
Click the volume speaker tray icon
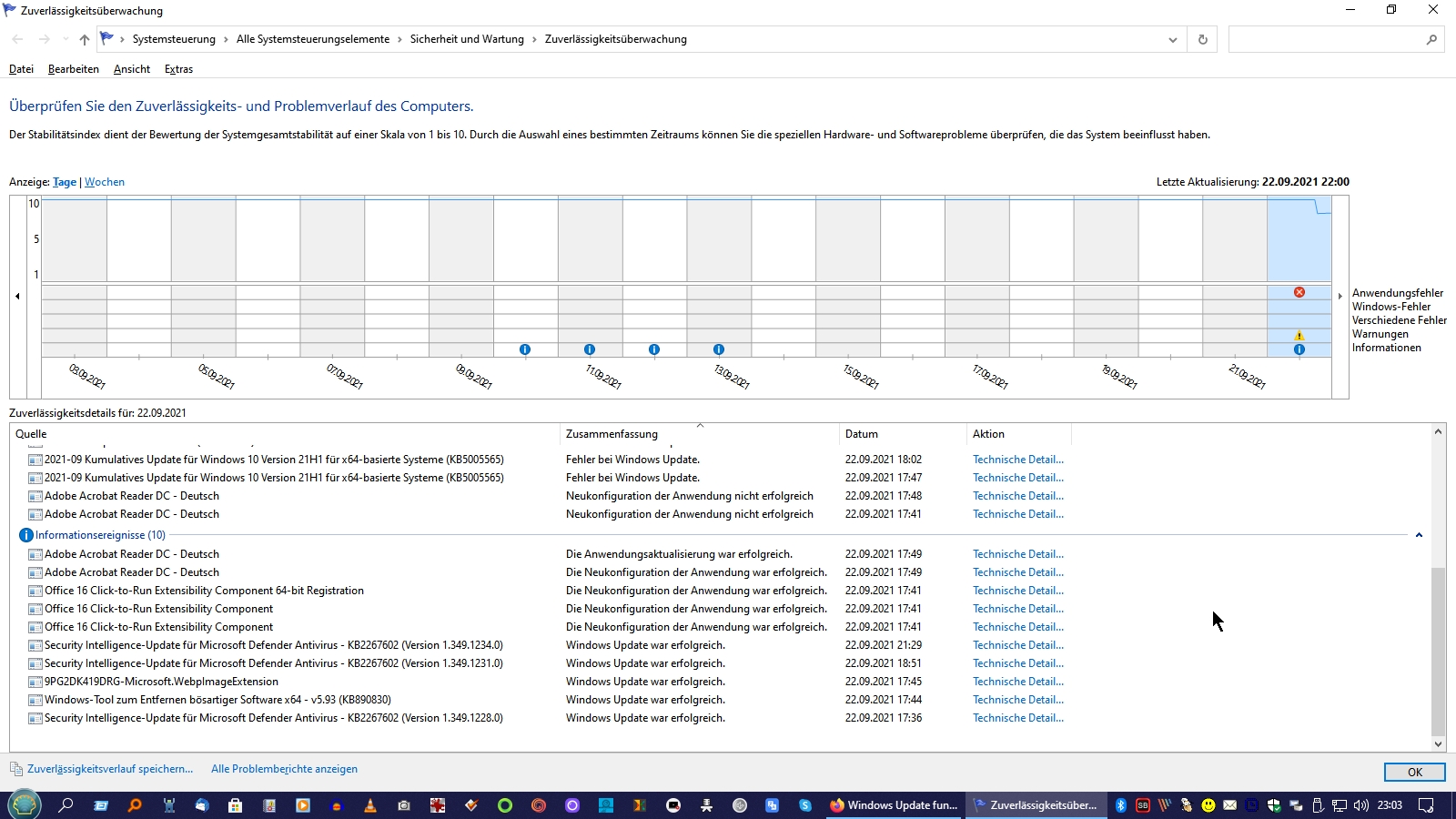coord(1360,805)
